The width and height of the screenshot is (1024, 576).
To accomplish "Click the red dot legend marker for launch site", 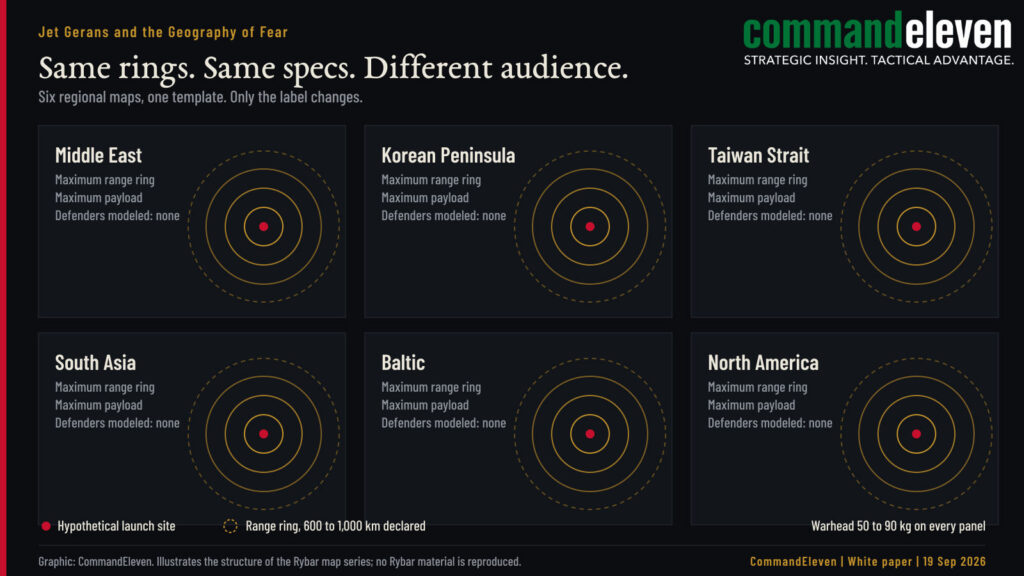I will pyautogui.click(x=46, y=526).
